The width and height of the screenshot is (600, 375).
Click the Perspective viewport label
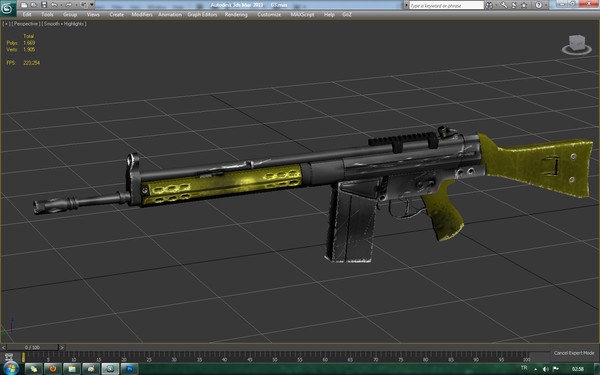(25, 24)
